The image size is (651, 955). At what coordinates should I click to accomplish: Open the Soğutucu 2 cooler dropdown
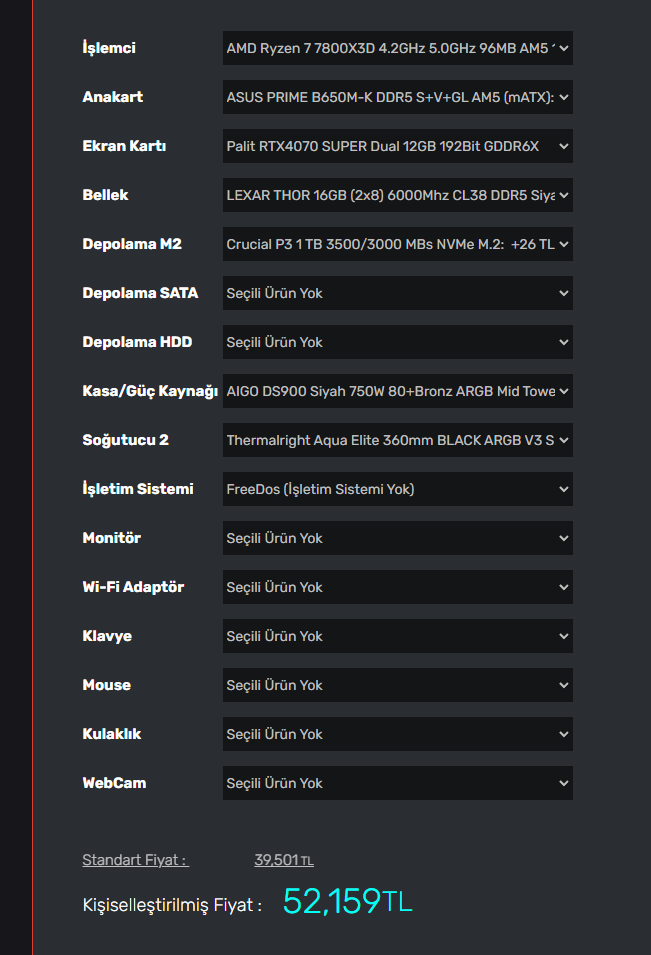click(x=397, y=440)
